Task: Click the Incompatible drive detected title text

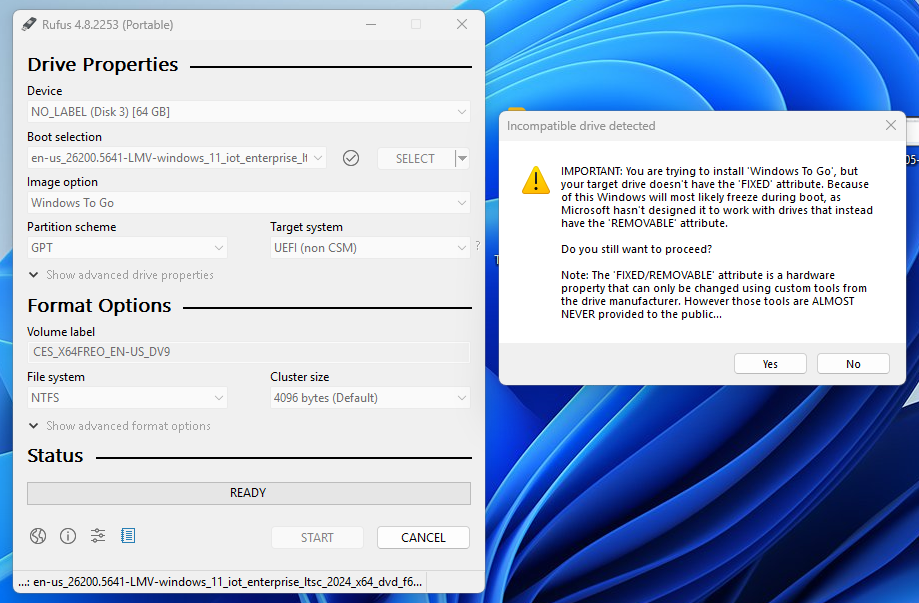Action: [x=581, y=126]
